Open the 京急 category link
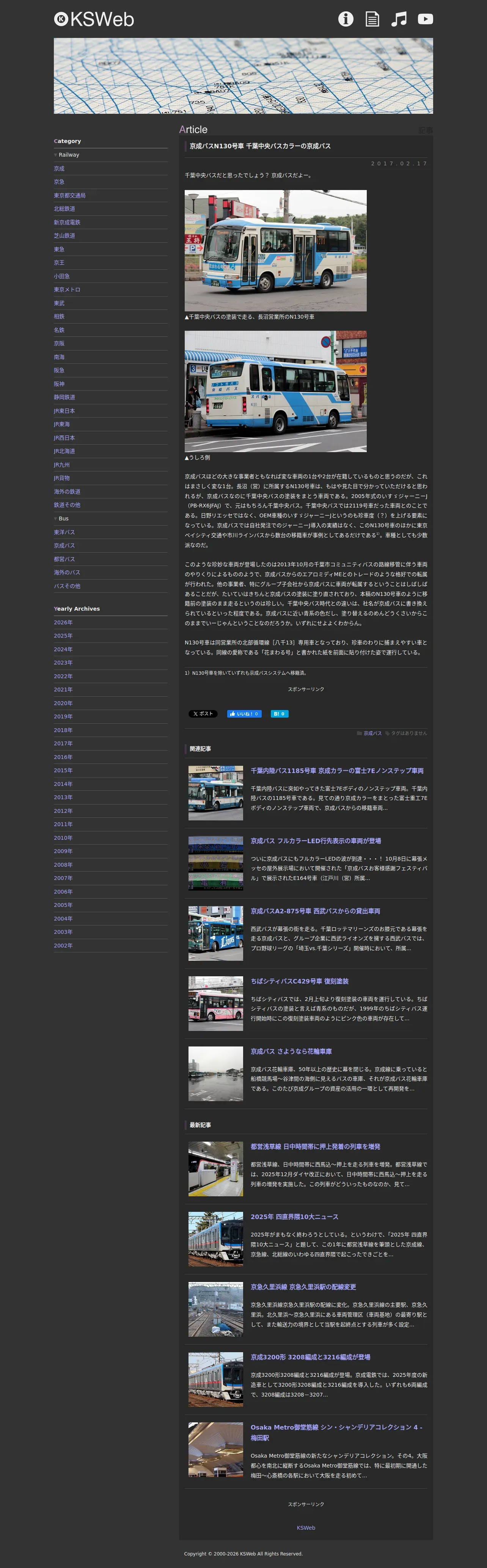The height and width of the screenshot is (1568, 487). (x=59, y=182)
